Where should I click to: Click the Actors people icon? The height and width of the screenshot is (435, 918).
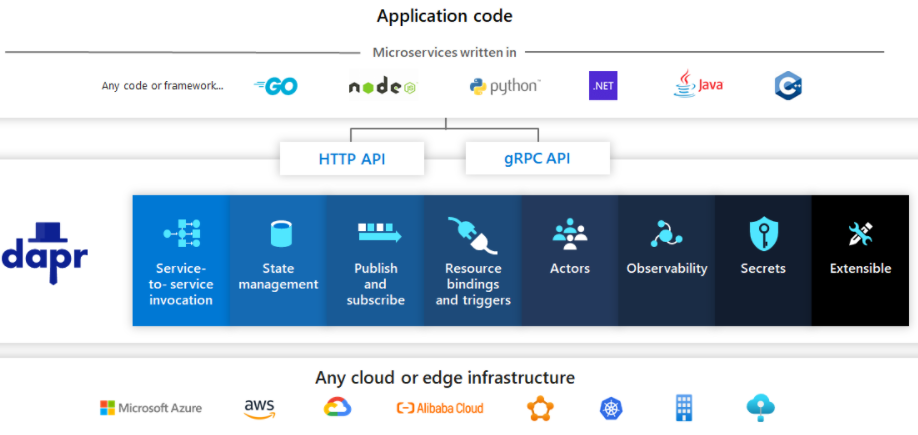point(570,232)
